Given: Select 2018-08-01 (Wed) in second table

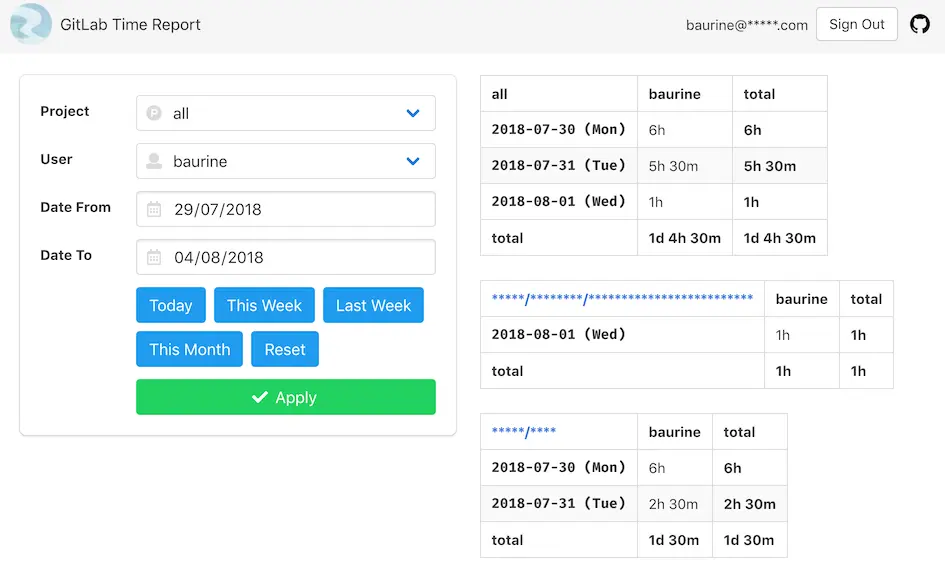Looking at the screenshot, I should [x=622, y=335].
